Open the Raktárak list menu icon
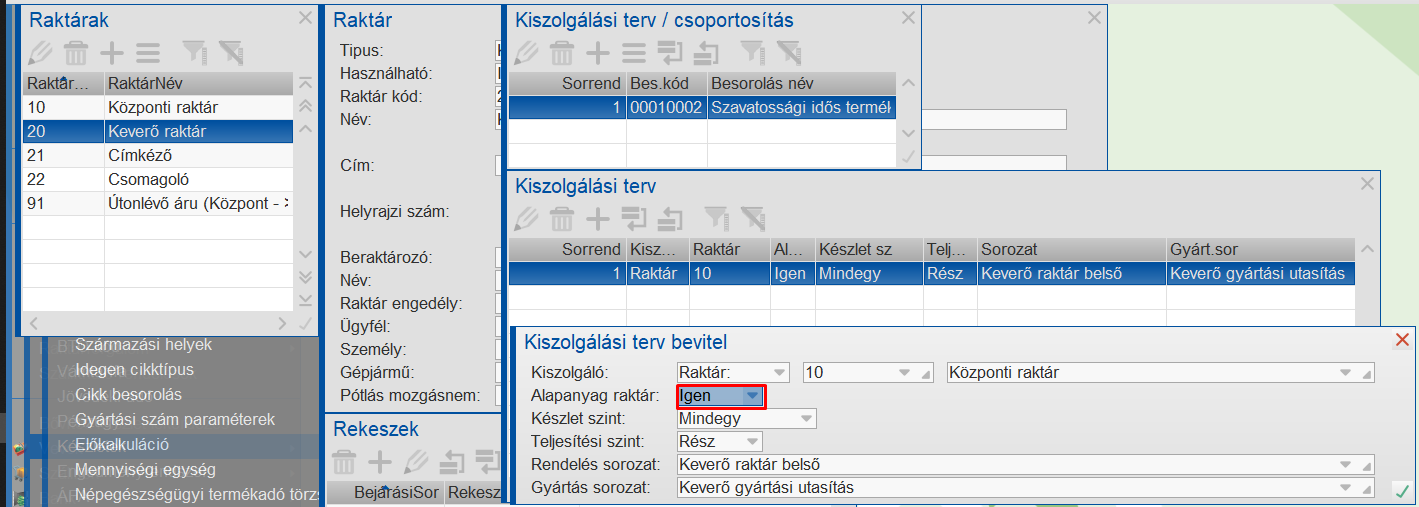The height and width of the screenshot is (507, 1419). tap(148, 53)
